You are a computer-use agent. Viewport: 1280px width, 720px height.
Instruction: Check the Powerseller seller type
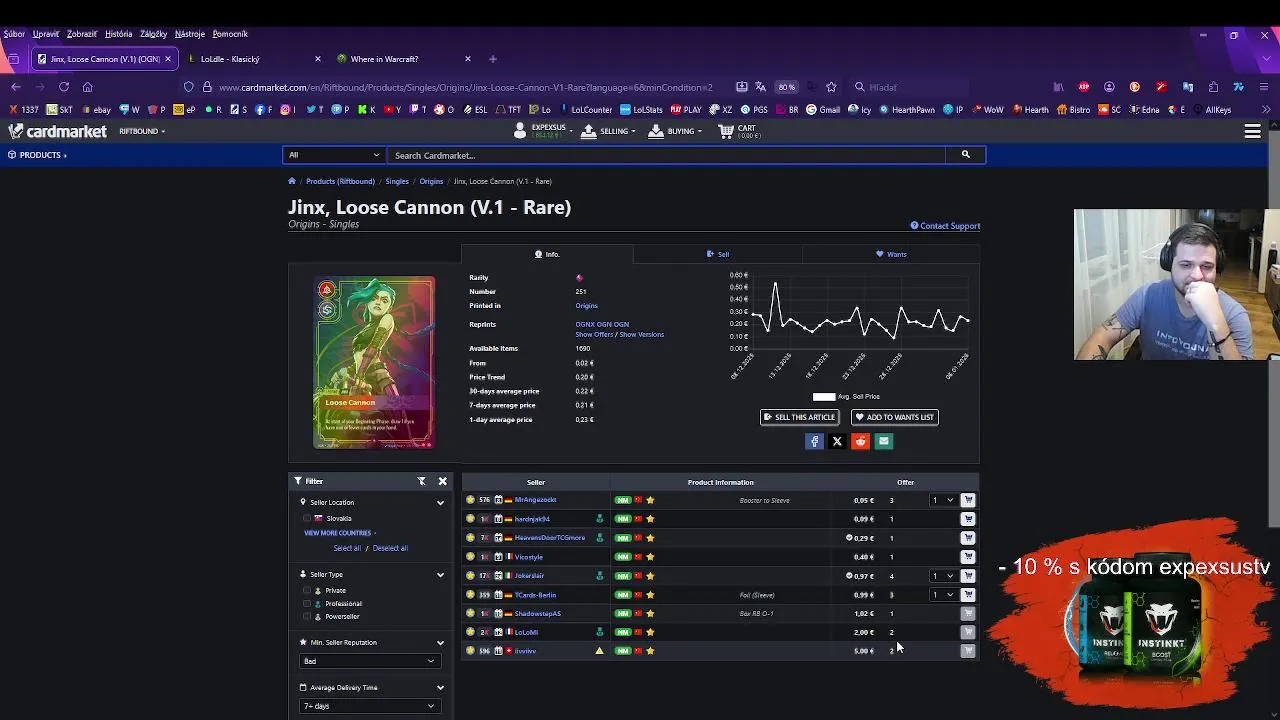pyautogui.click(x=307, y=616)
